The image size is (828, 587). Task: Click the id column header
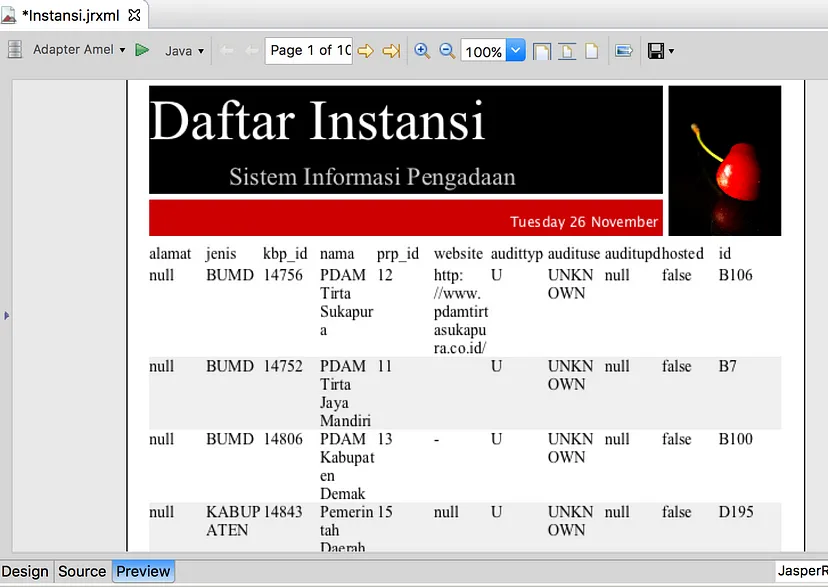coord(725,254)
